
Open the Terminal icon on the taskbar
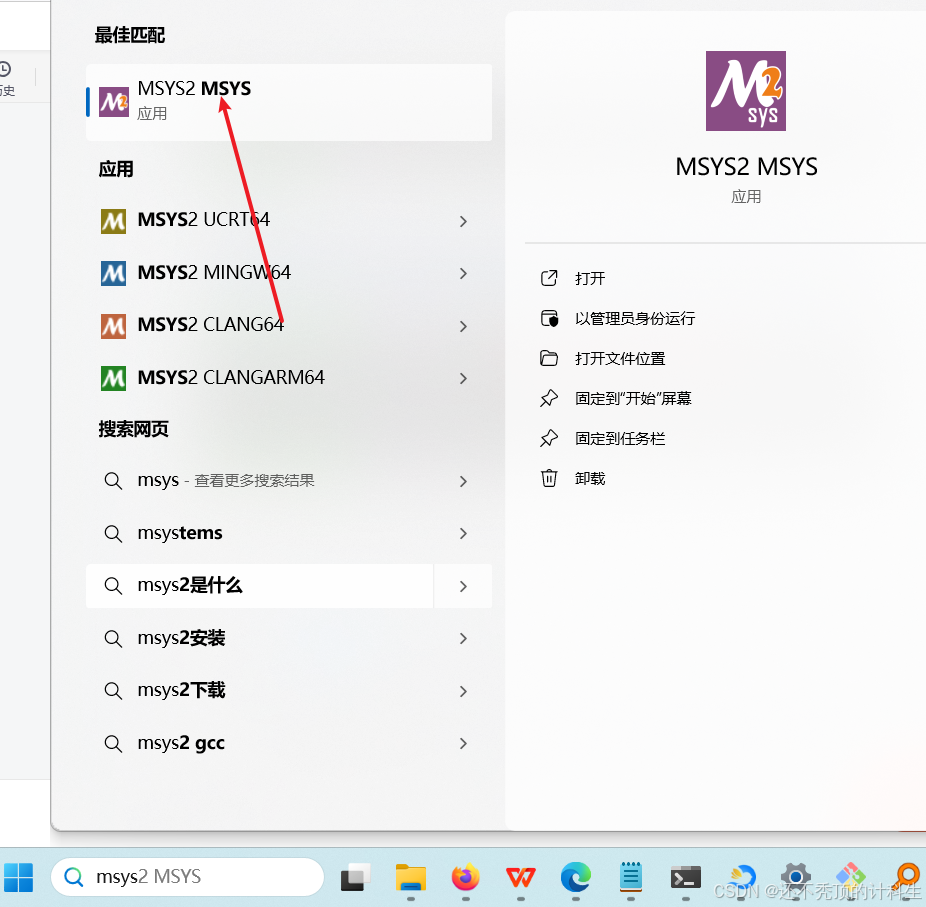pyautogui.click(x=686, y=878)
